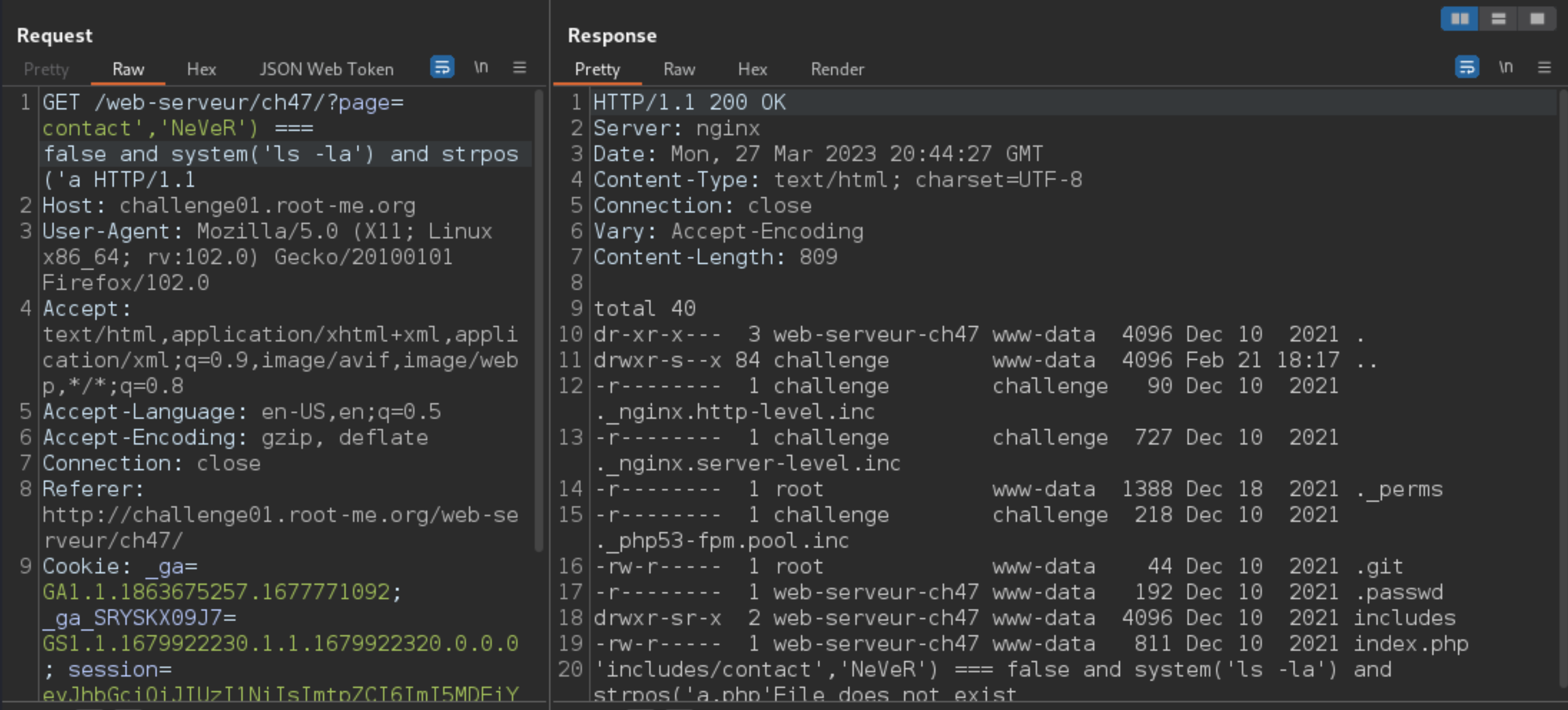This screenshot has width=1568, height=710.
Task: Switch Request to Pretty tab
Action: pos(46,70)
